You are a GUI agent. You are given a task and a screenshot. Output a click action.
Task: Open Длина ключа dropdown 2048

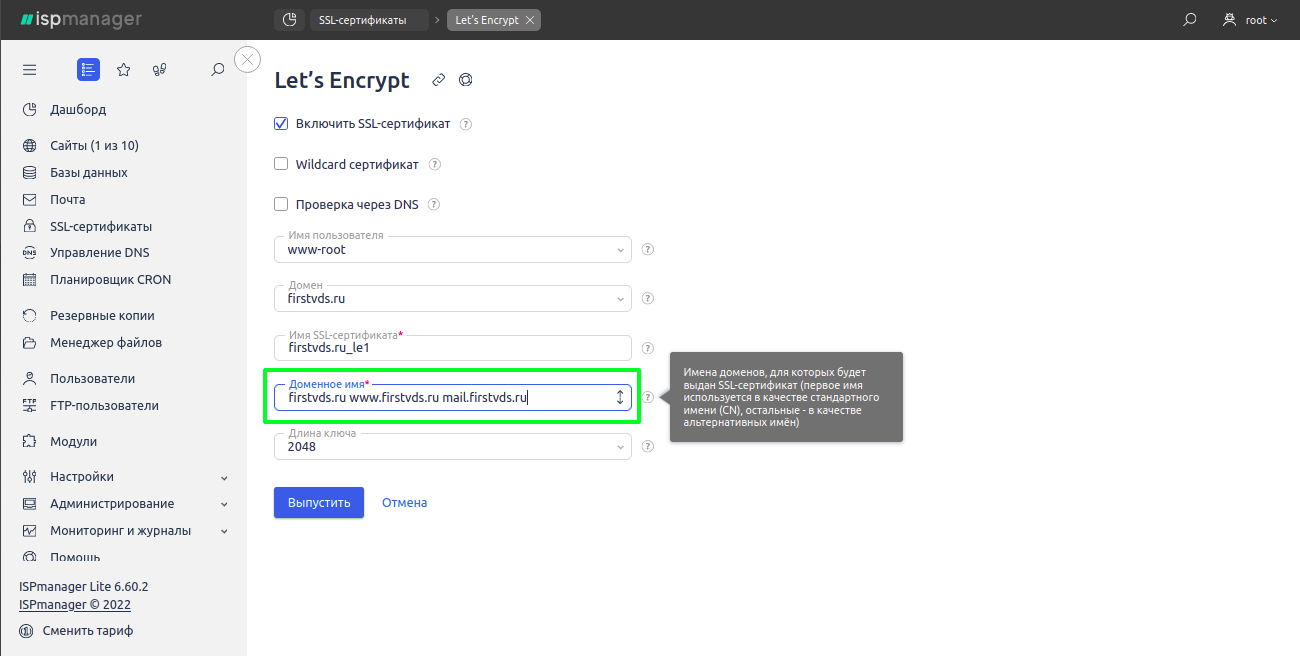point(452,447)
